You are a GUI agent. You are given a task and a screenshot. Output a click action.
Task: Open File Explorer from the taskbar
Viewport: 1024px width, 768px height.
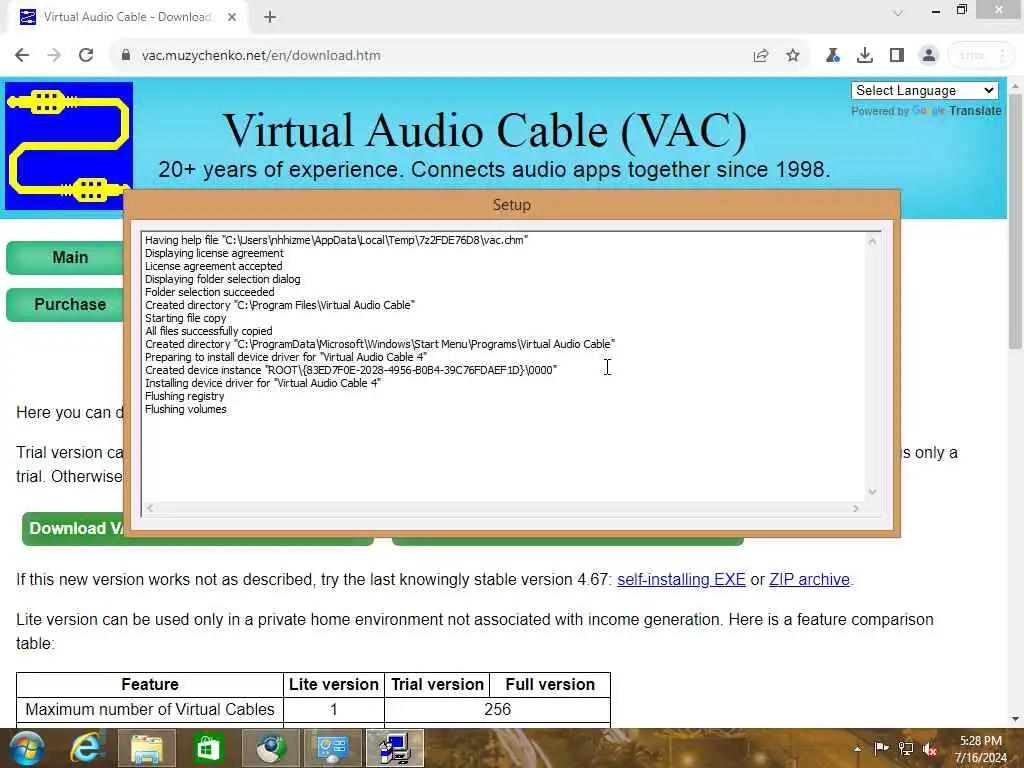click(x=147, y=748)
